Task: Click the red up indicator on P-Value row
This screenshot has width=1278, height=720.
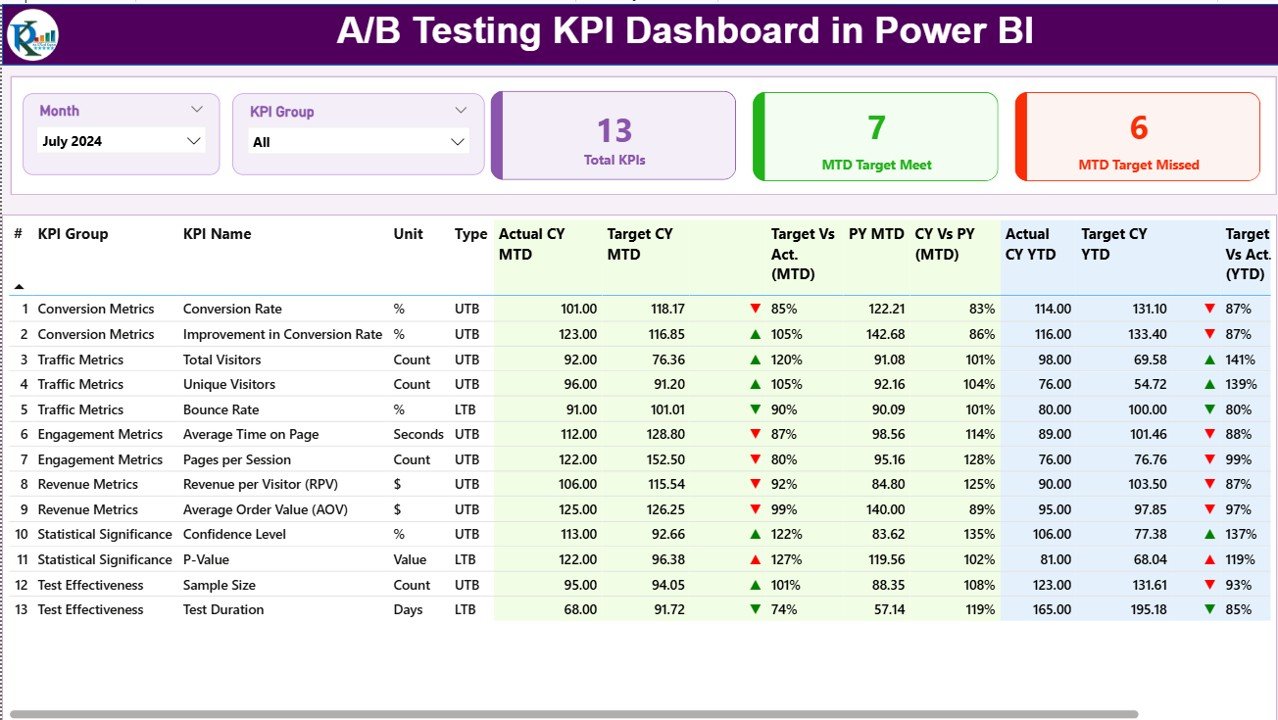Action: pyautogui.click(x=755, y=559)
